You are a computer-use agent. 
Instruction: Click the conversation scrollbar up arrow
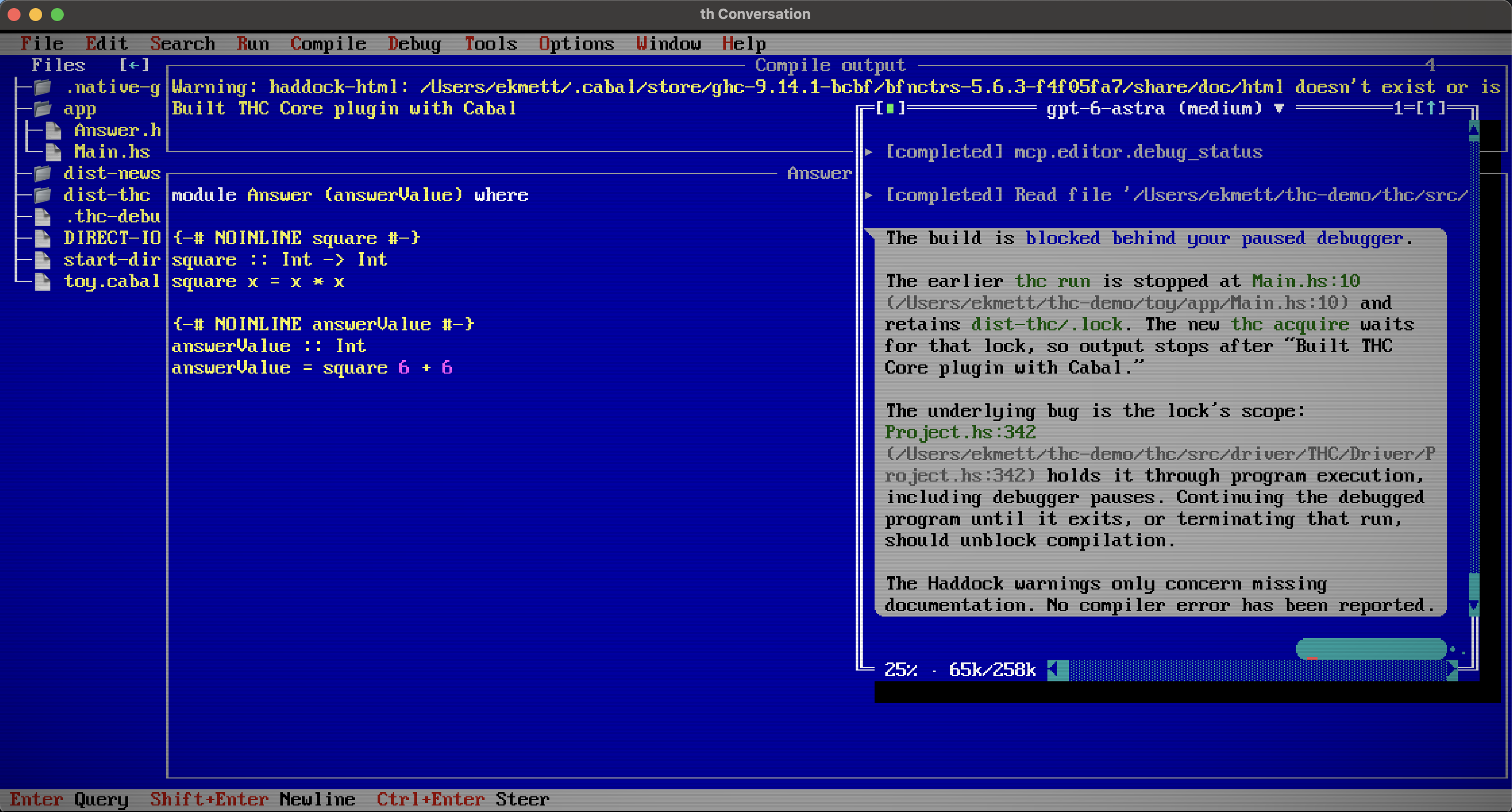[1473, 130]
